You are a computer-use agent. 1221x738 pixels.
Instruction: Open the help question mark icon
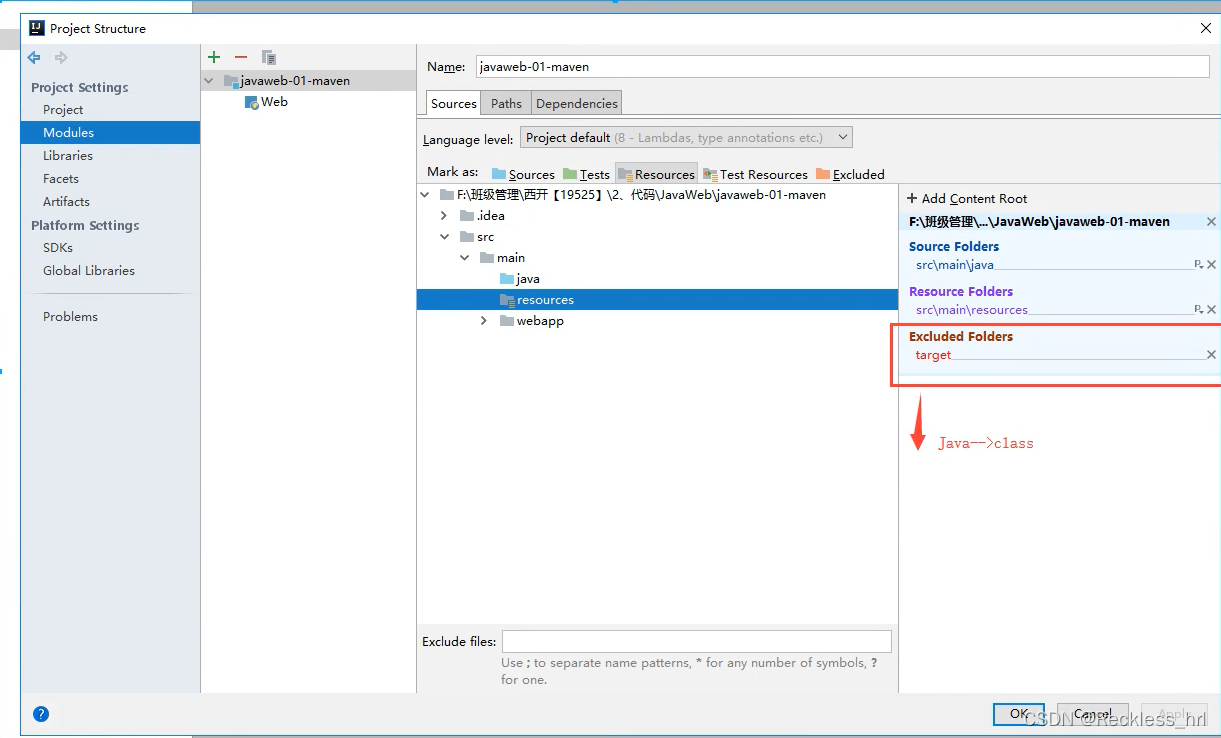[x=41, y=714]
